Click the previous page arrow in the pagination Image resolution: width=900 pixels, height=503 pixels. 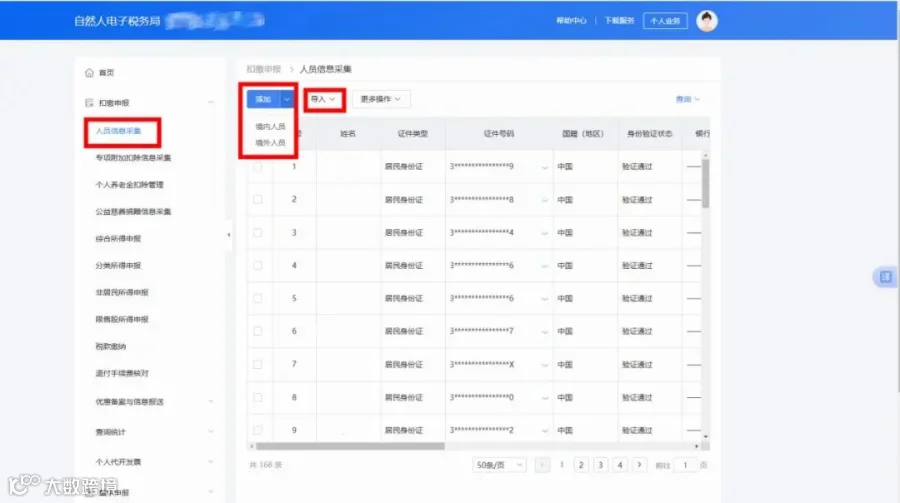point(542,465)
